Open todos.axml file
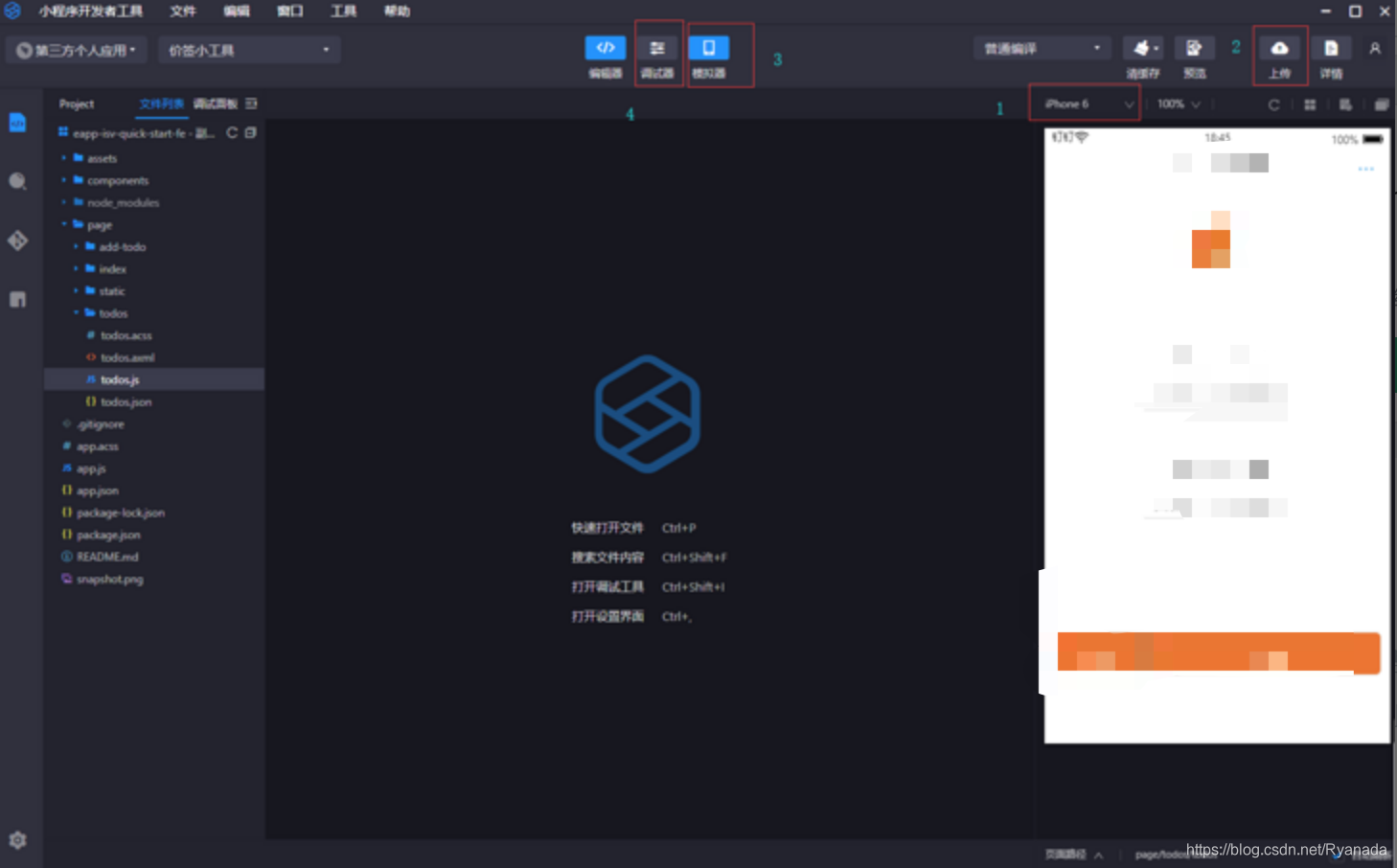The height and width of the screenshot is (868, 1397). (x=126, y=357)
